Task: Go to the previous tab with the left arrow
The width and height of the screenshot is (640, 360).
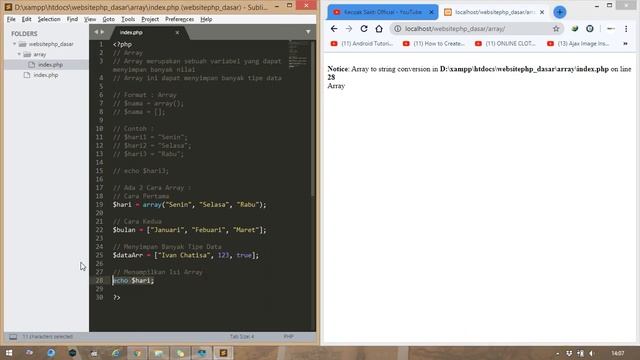Action: (96, 32)
